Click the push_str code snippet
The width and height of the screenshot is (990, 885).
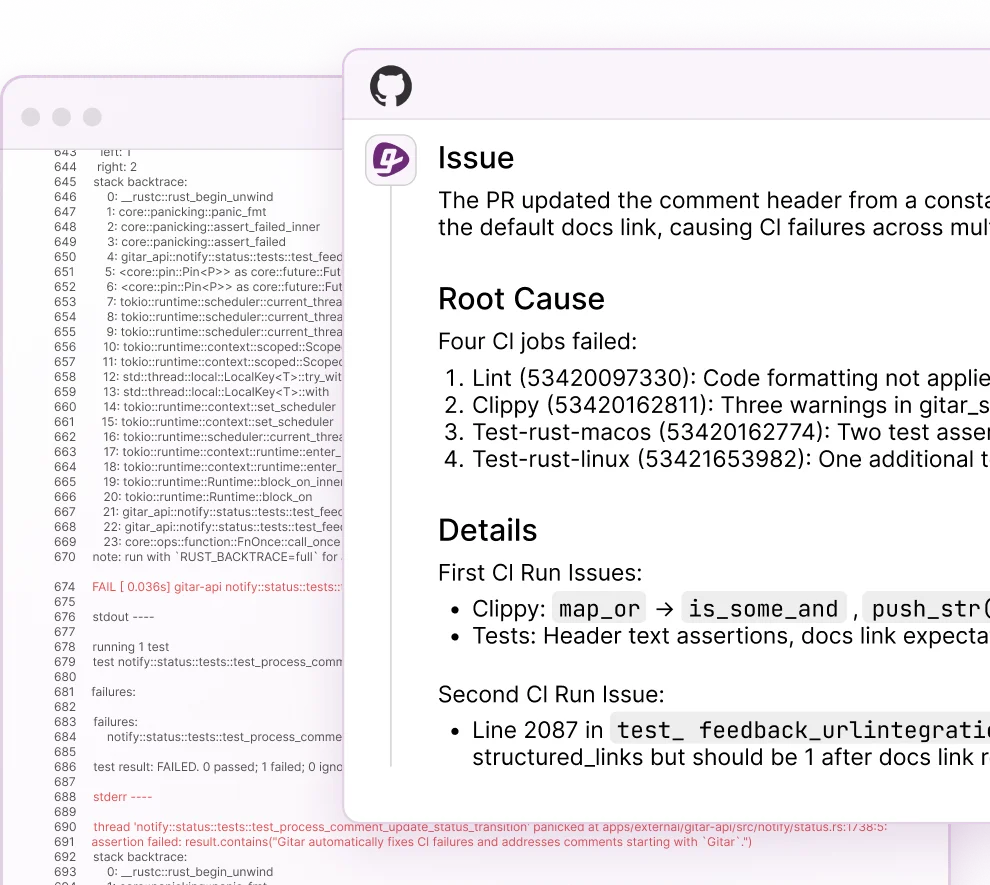[925, 609]
